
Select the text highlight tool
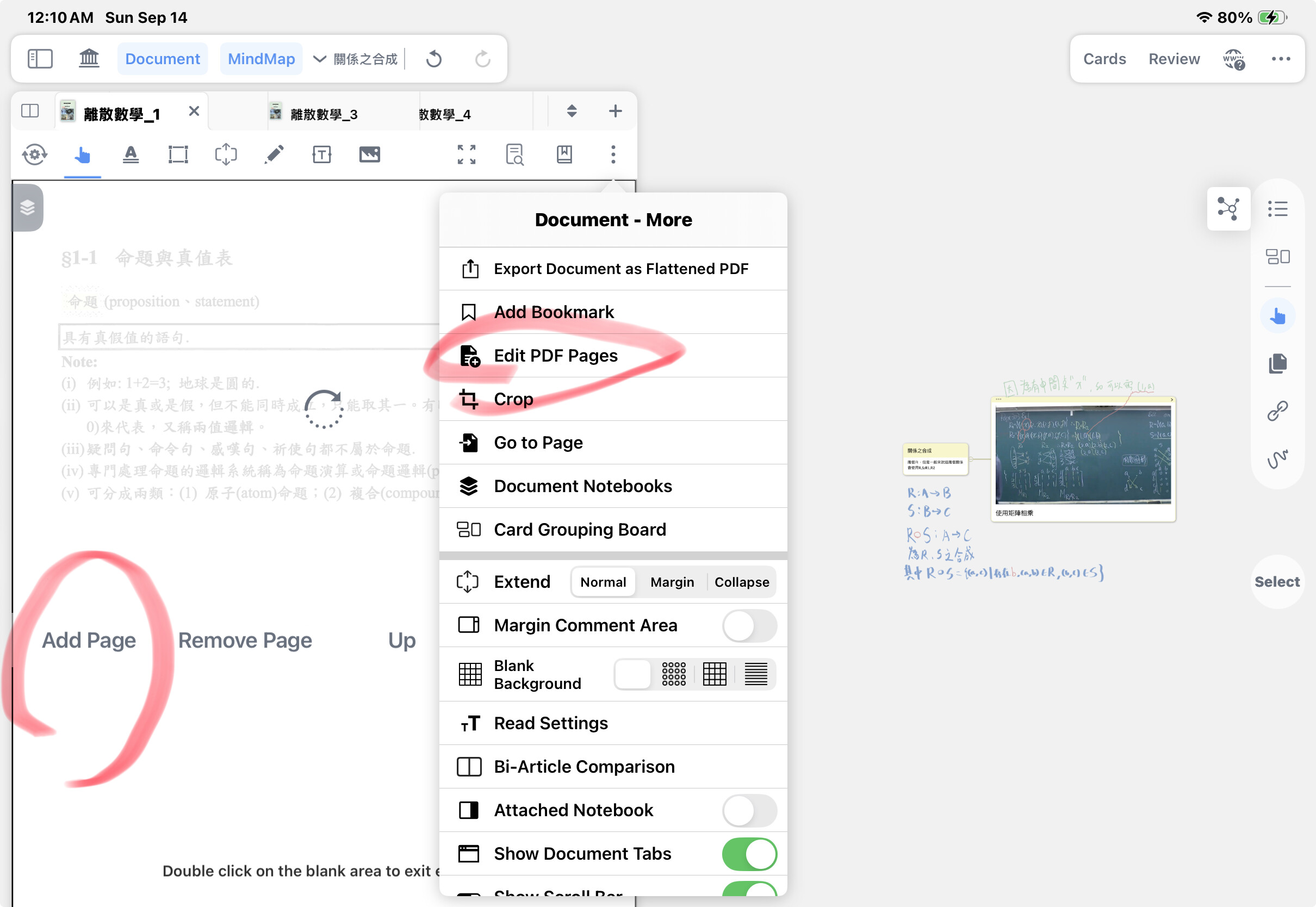[131, 154]
